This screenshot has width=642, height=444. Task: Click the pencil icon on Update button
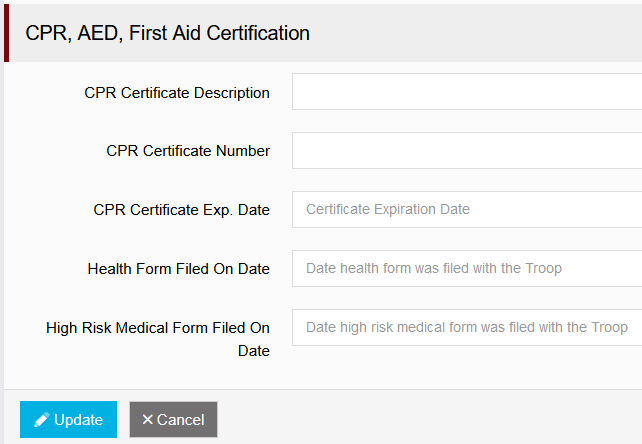point(41,420)
